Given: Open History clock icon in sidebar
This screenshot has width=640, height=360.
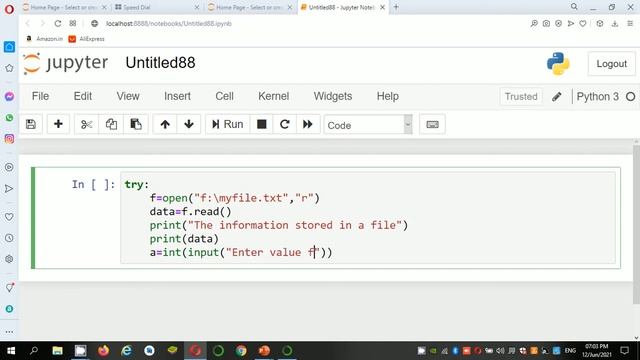Looking at the screenshot, I should (x=9, y=238).
